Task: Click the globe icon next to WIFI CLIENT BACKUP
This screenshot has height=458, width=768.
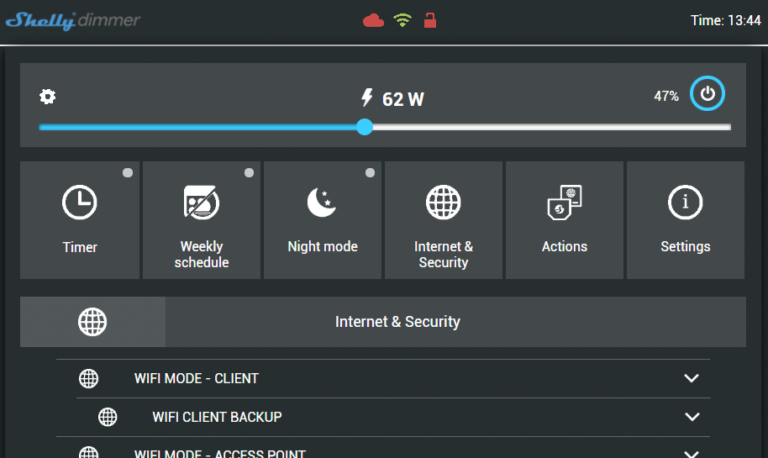Action: tap(107, 417)
